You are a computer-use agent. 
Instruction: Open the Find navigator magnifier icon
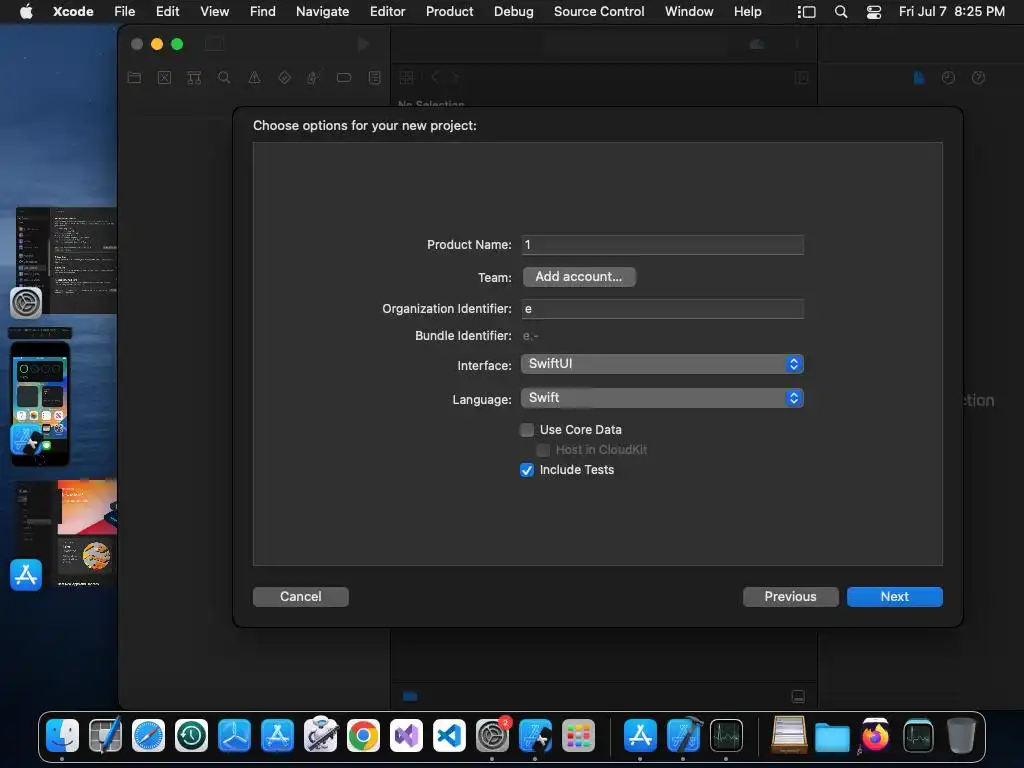coord(224,78)
